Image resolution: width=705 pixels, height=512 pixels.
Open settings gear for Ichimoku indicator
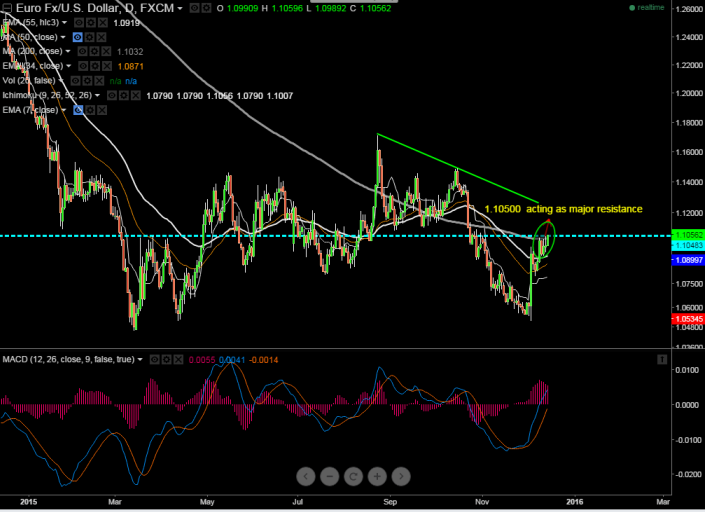click(x=124, y=95)
